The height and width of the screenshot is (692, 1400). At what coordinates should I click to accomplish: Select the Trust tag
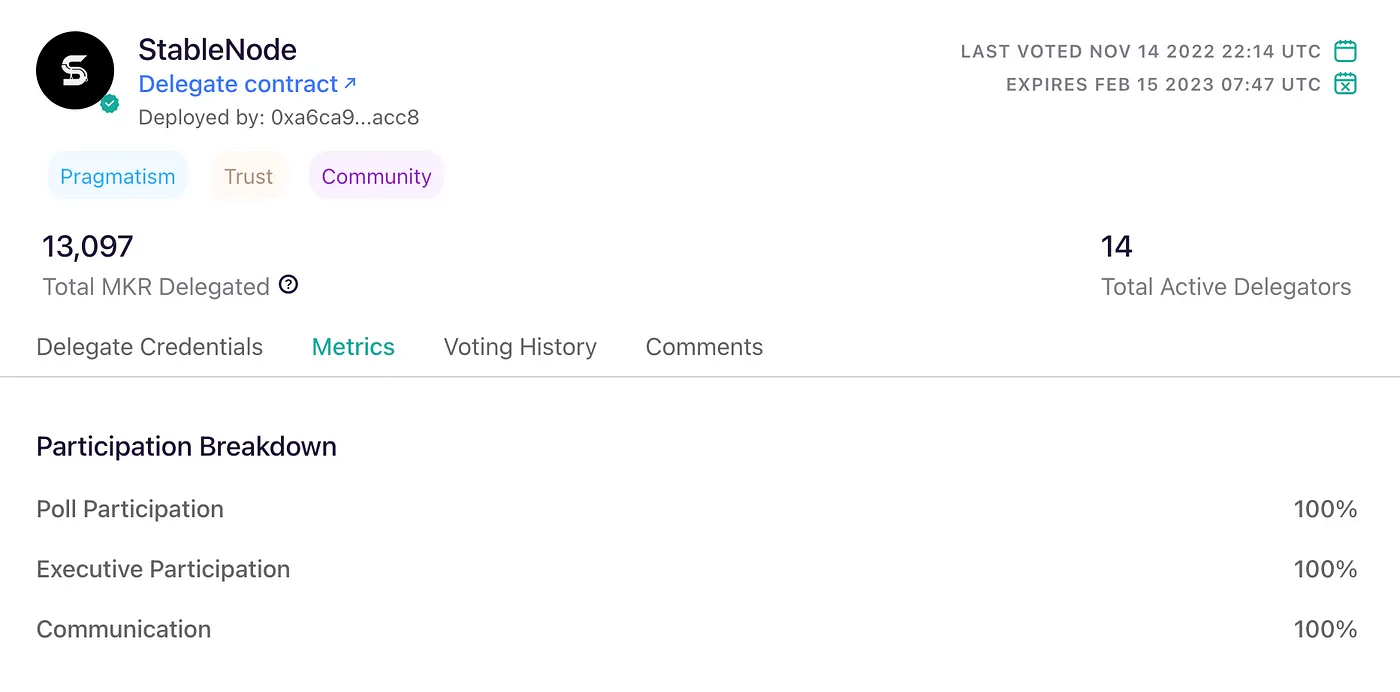(248, 176)
